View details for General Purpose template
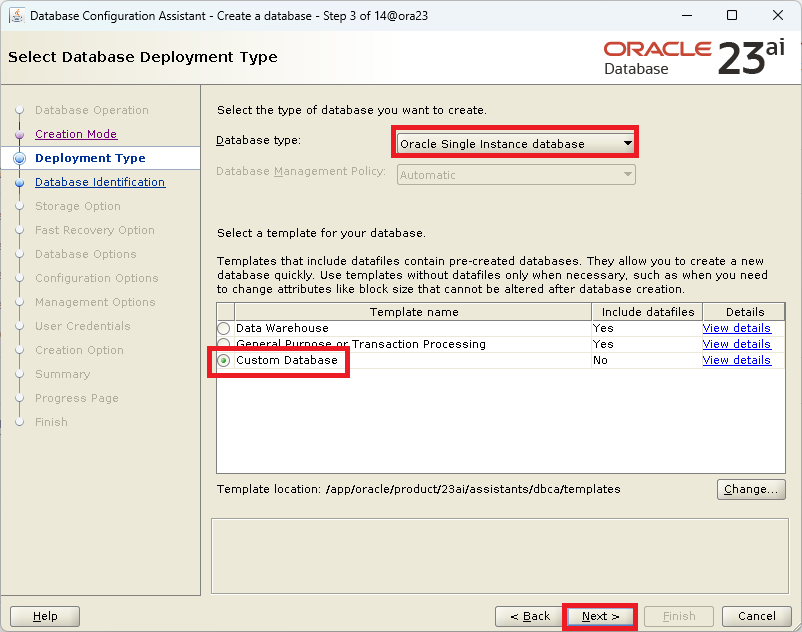This screenshot has height=632, width=802. (x=736, y=344)
